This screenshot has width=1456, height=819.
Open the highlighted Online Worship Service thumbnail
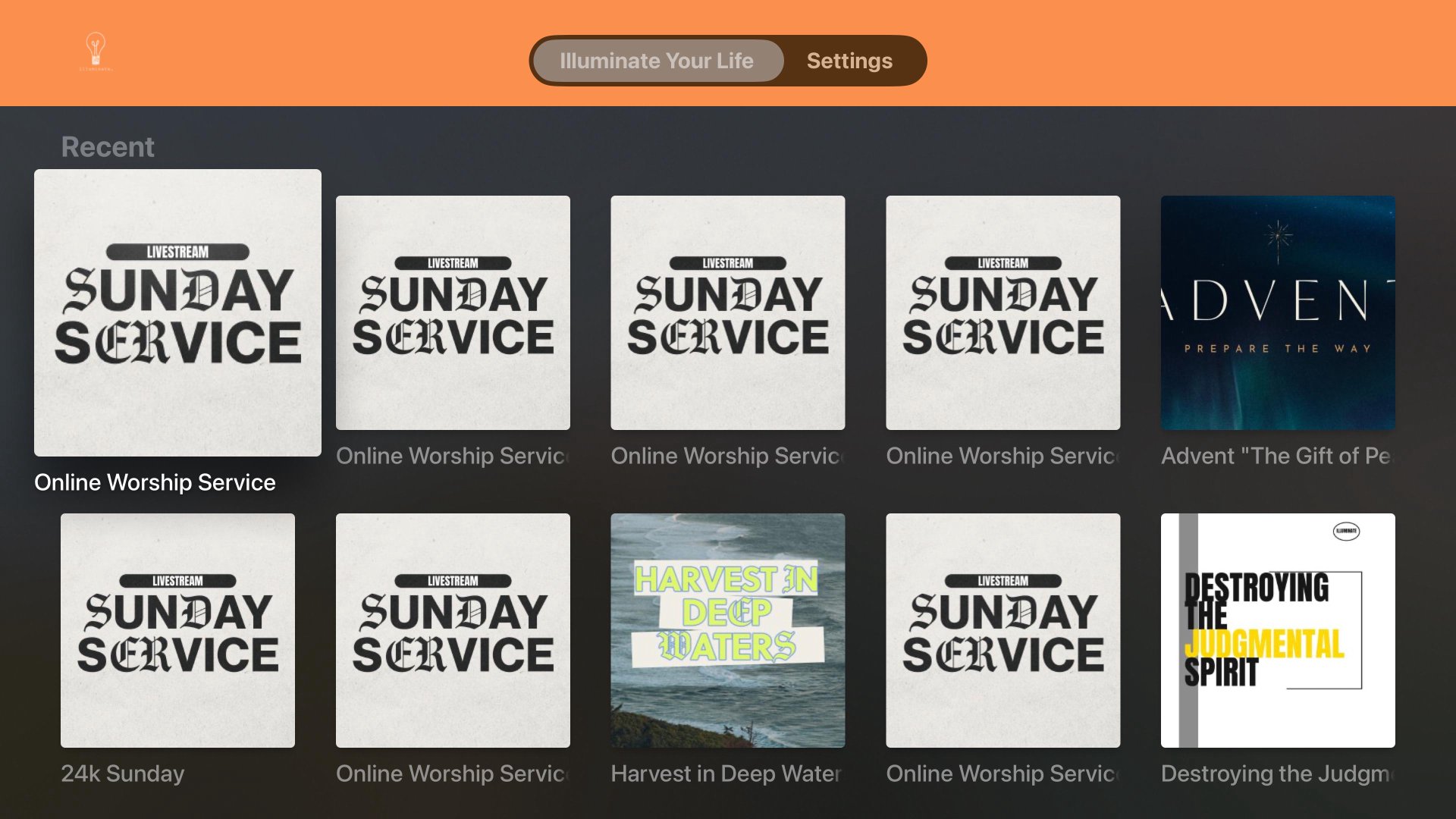tap(177, 312)
